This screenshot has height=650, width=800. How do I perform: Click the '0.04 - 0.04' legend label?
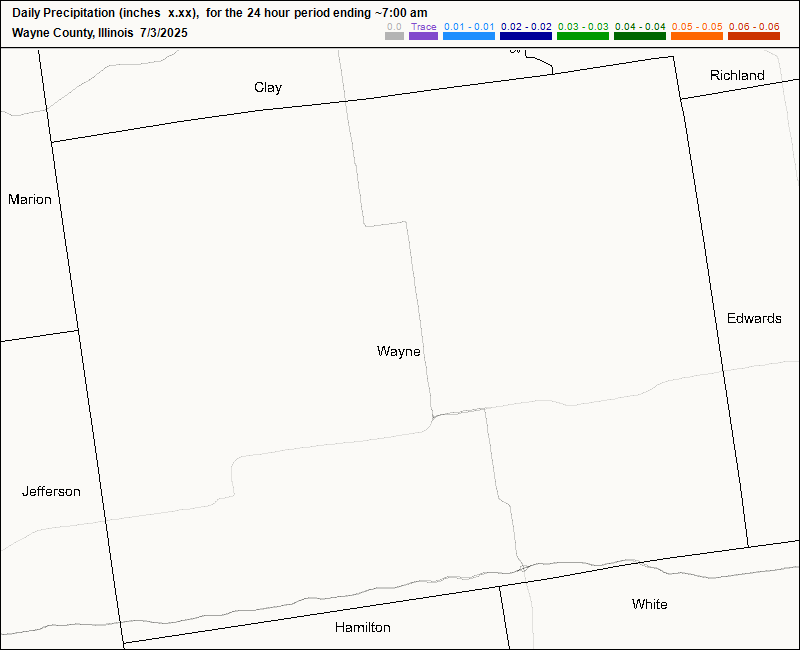point(640,27)
